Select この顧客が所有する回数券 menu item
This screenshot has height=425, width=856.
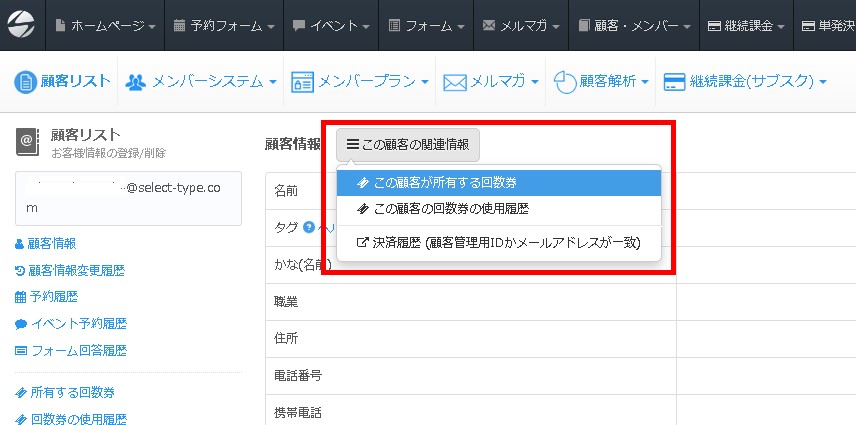[499, 183]
